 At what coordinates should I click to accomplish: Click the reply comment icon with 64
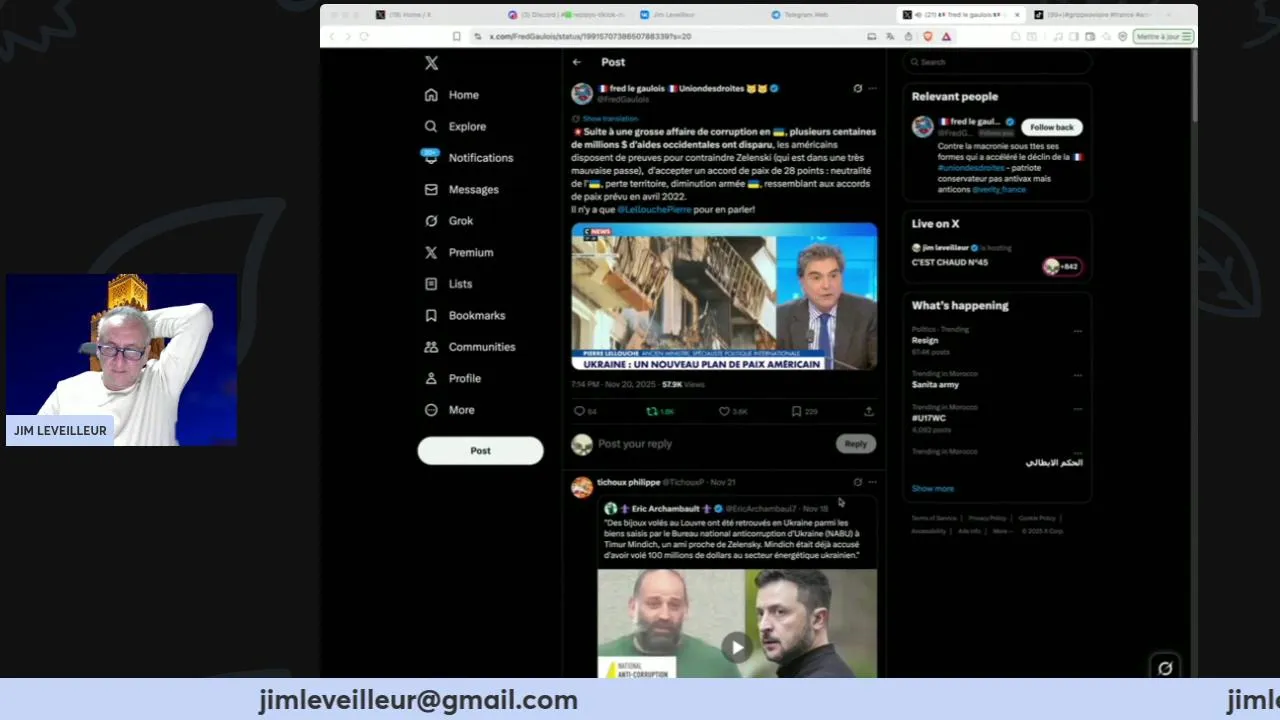click(585, 411)
